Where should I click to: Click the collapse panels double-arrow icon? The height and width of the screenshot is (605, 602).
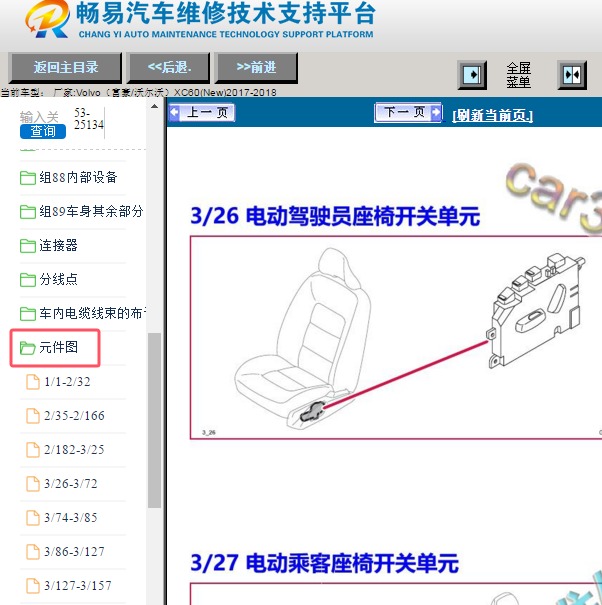click(572, 75)
